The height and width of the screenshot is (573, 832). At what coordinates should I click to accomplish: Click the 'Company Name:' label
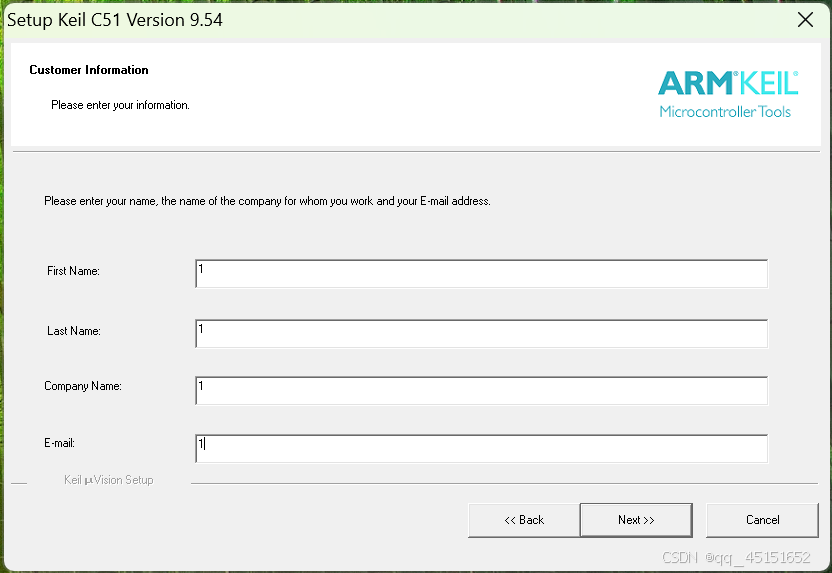[83, 386]
